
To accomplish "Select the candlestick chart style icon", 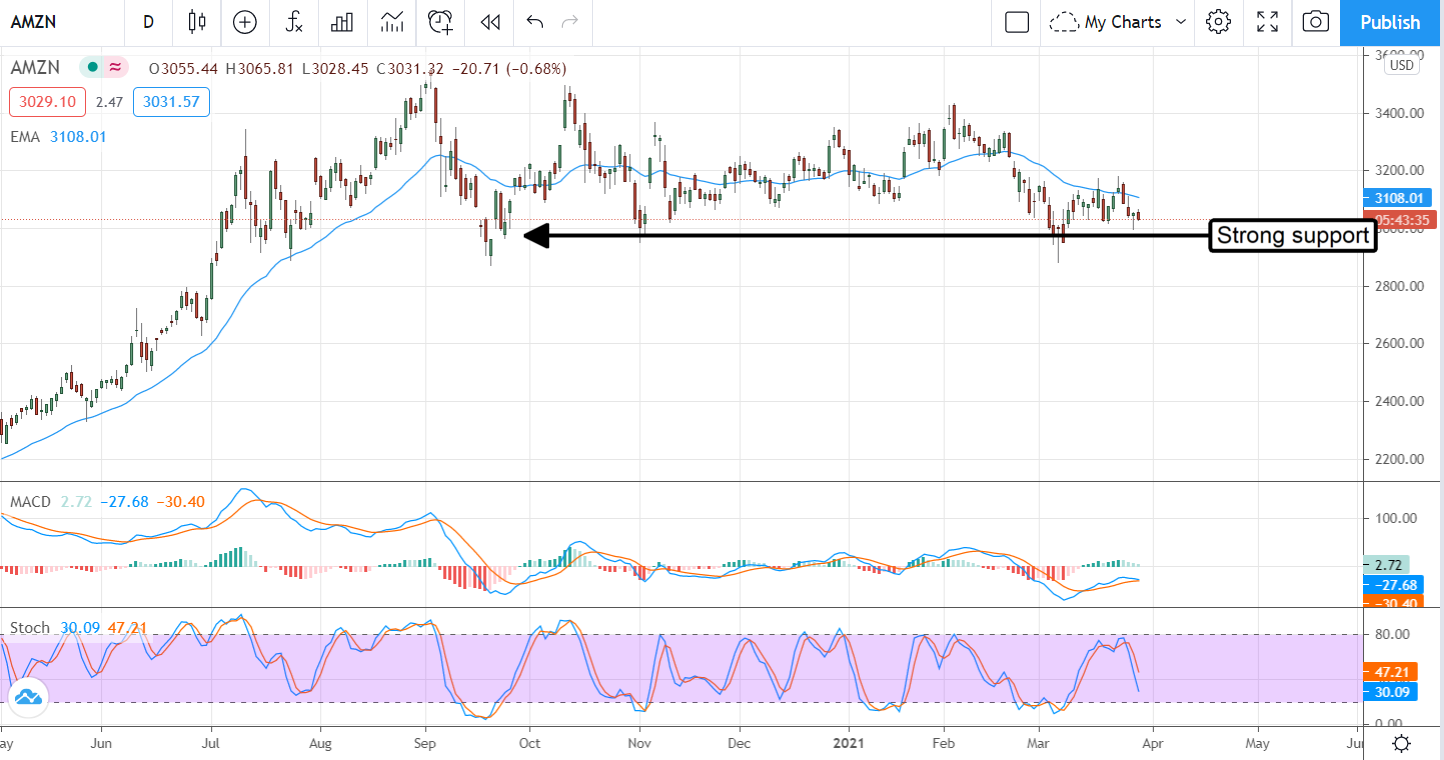I will tap(196, 22).
